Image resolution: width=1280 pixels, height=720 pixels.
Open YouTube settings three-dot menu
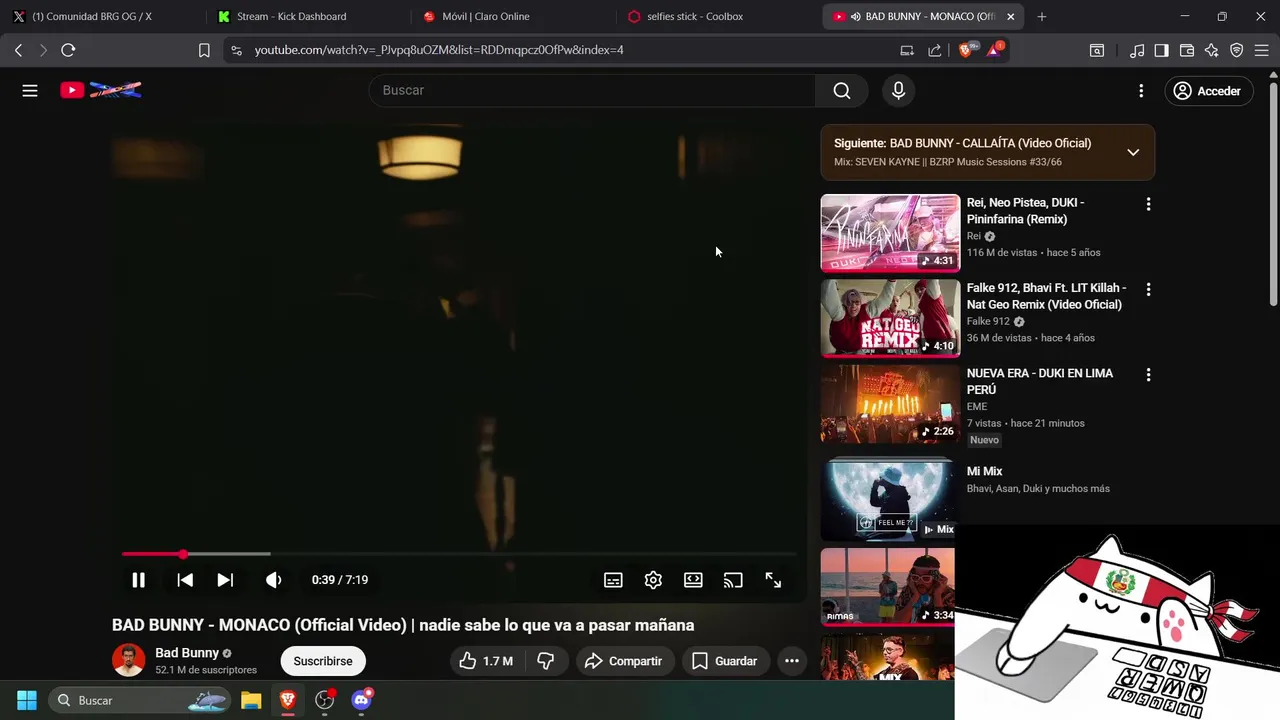pyautogui.click(x=1141, y=91)
